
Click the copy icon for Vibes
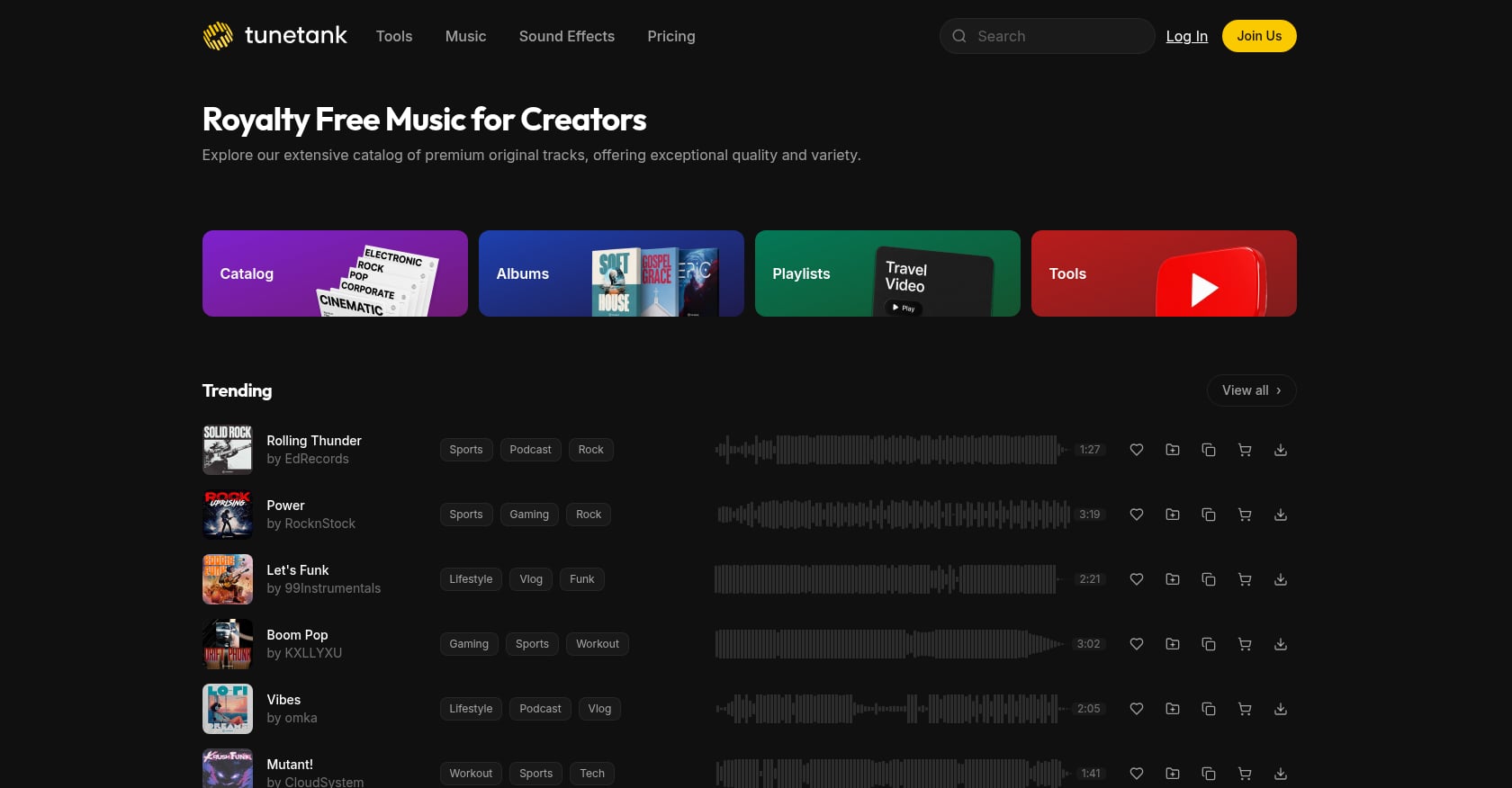[1209, 709]
